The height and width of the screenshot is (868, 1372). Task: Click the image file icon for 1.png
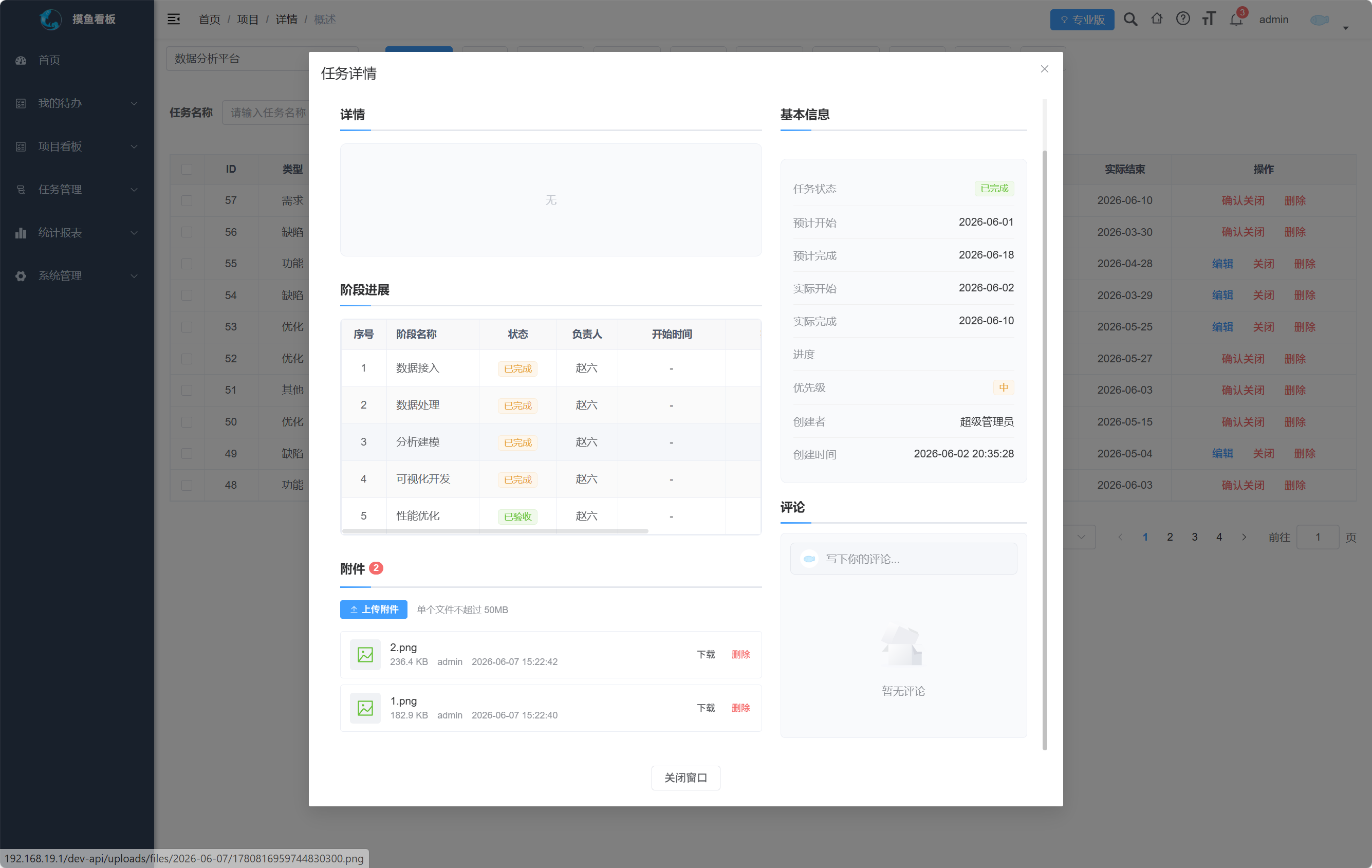coord(365,708)
